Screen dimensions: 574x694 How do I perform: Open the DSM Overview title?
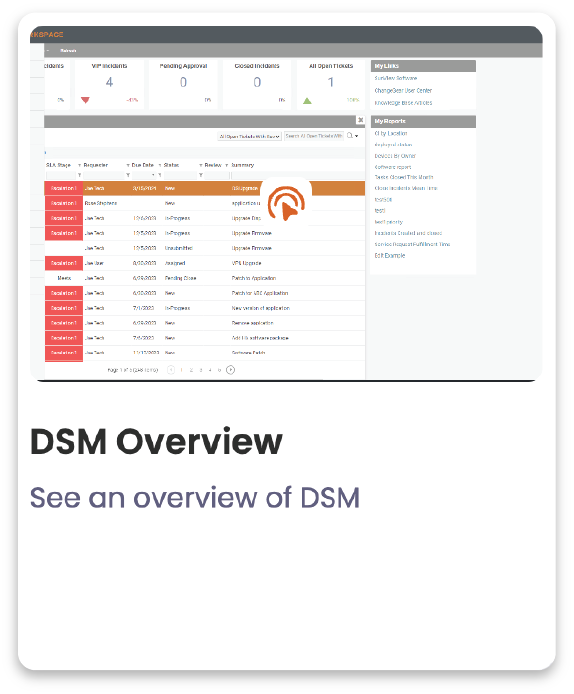(x=156, y=441)
